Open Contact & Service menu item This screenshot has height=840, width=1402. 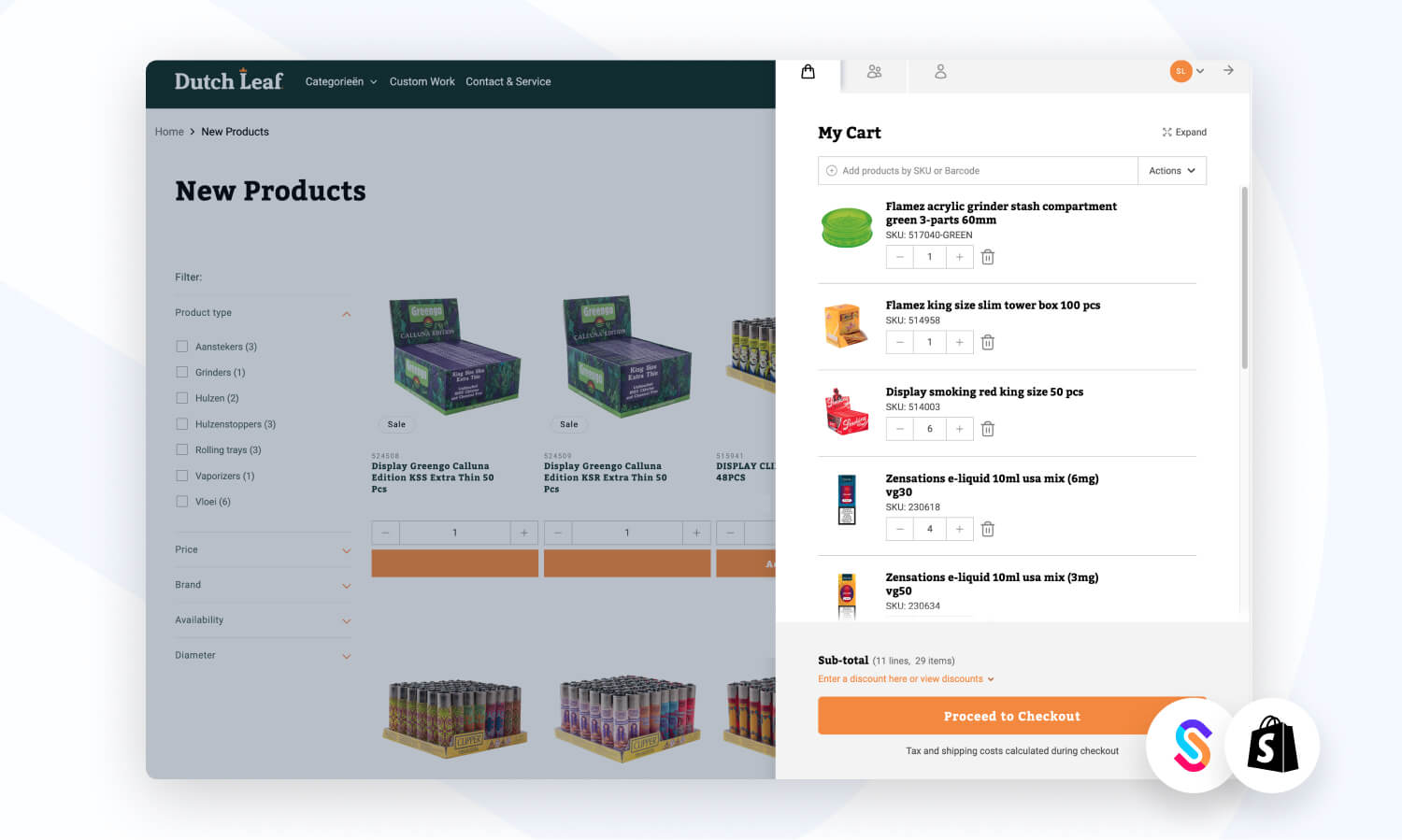click(x=508, y=81)
